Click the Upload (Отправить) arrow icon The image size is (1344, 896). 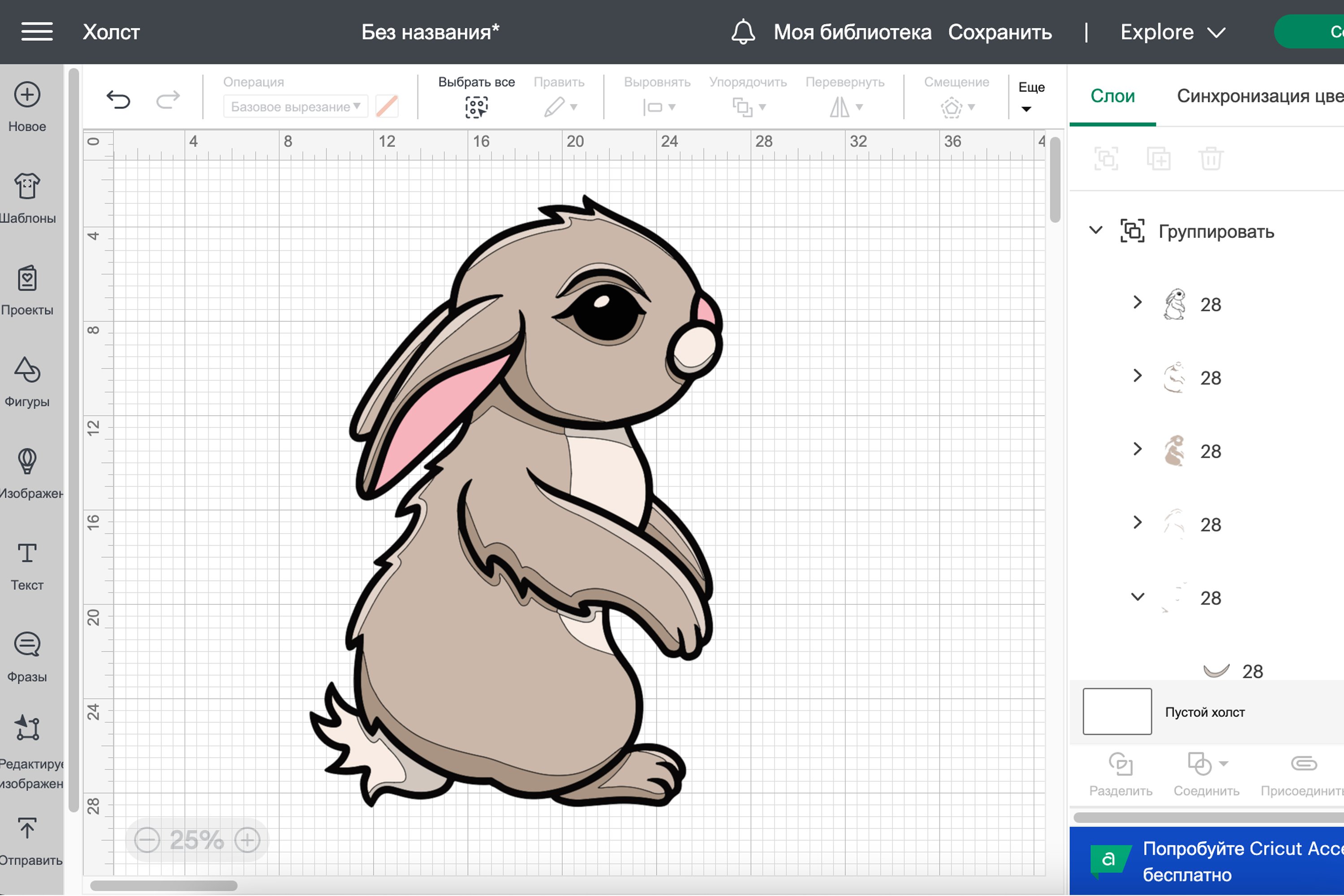pos(27,828)
